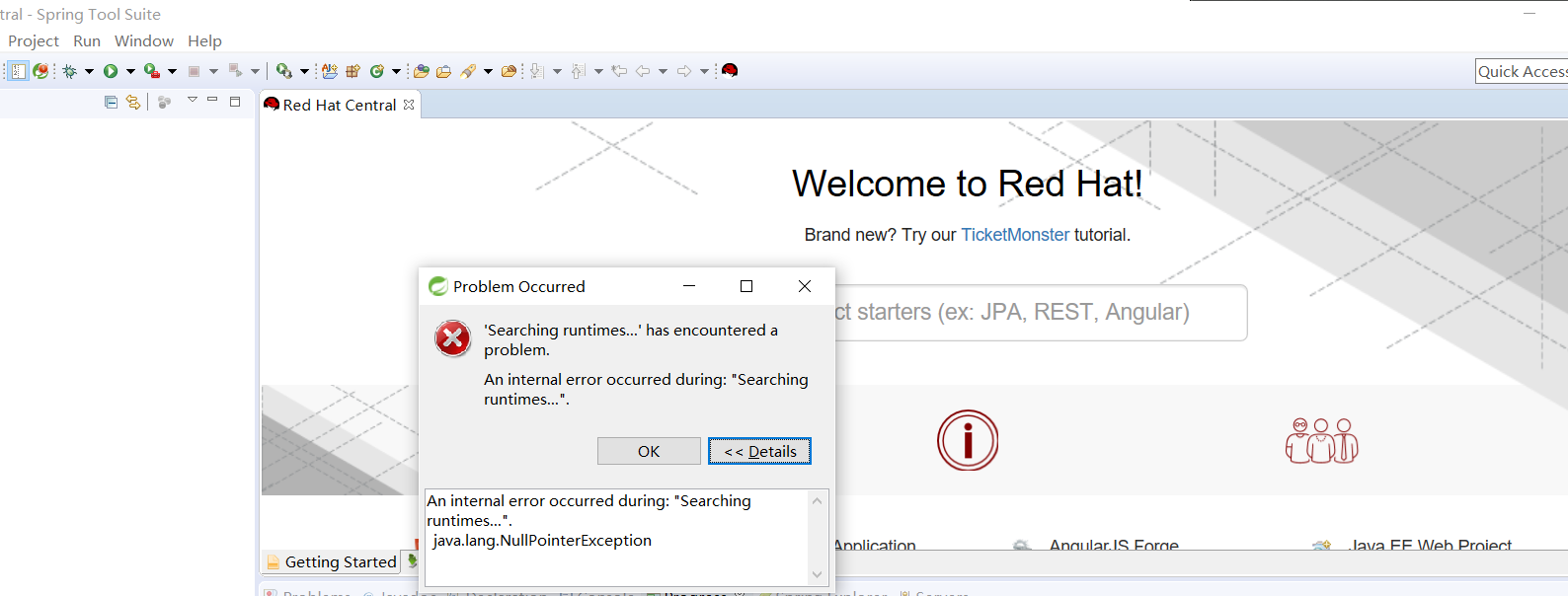Click the Last Edit Location icon
The width and height of the screenshot is (1568, 596).
619,71
